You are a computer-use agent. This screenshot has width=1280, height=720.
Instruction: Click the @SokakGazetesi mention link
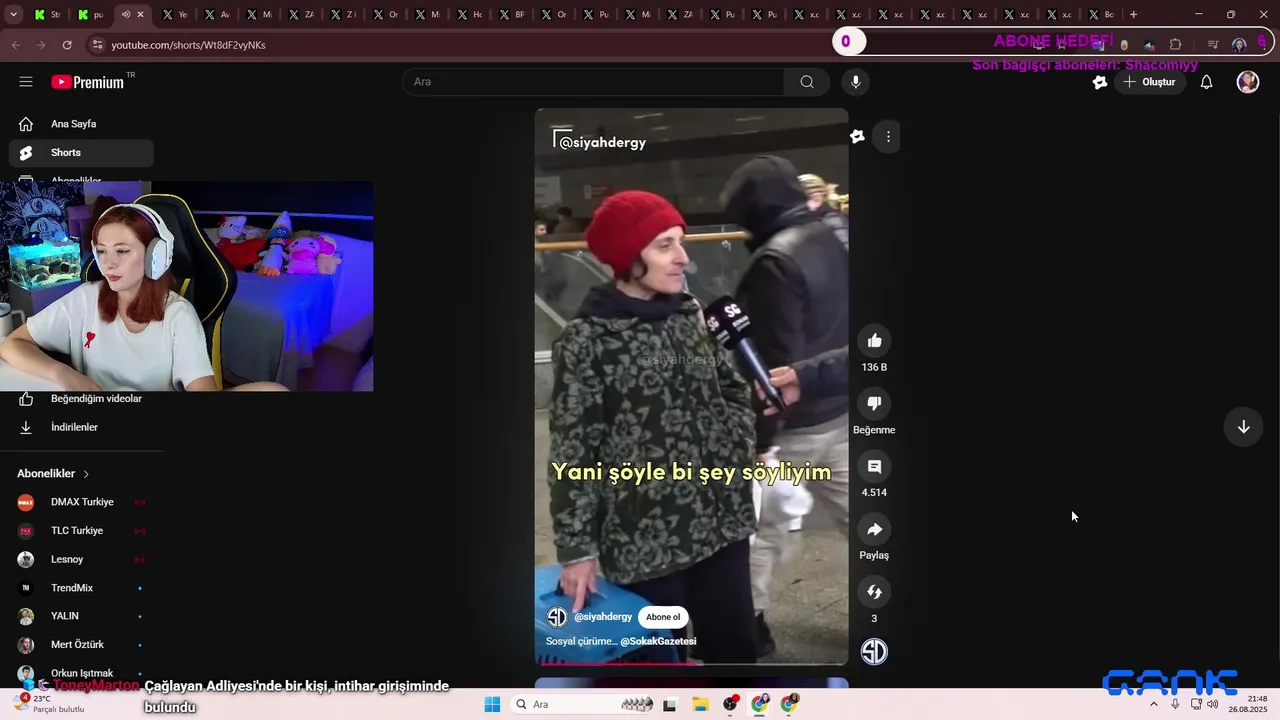(658, 641)
